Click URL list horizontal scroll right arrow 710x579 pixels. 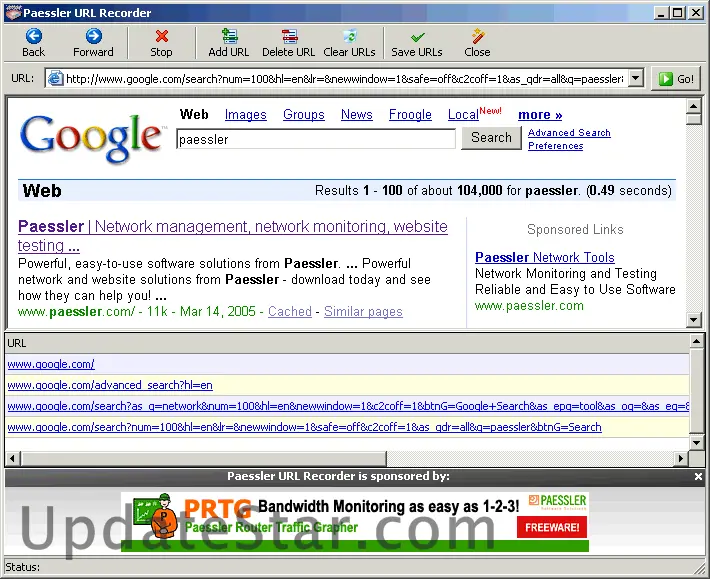pyautogui.click(x=681, y=458)
